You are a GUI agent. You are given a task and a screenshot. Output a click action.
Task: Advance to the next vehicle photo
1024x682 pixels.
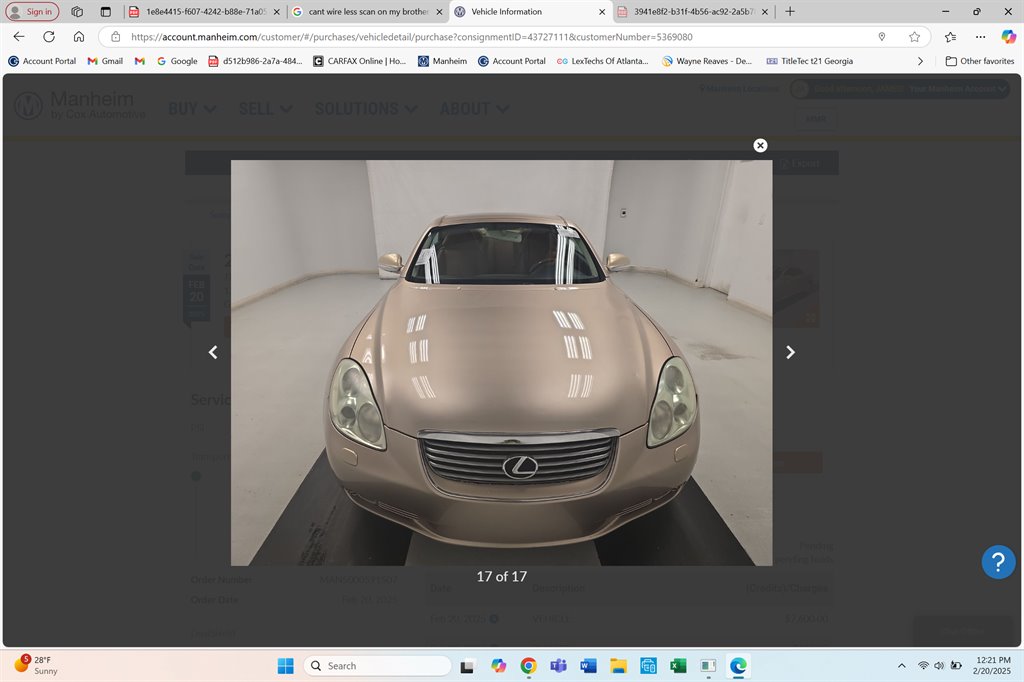click(x=790, y=352)
